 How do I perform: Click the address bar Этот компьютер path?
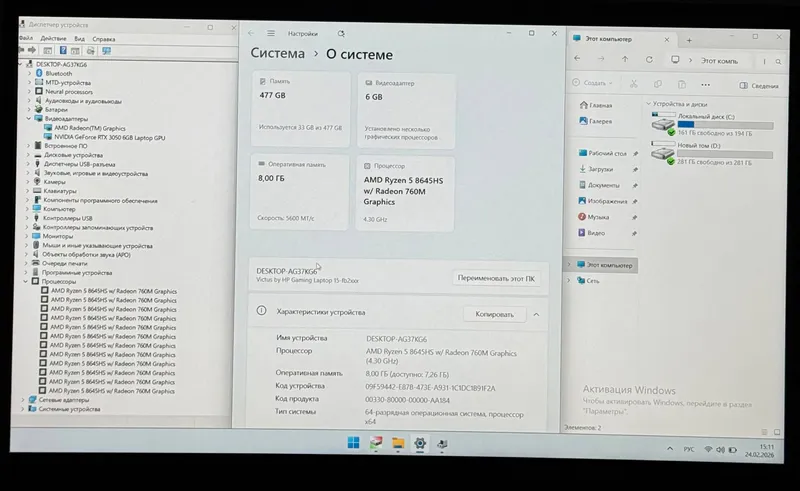[719, 61]
